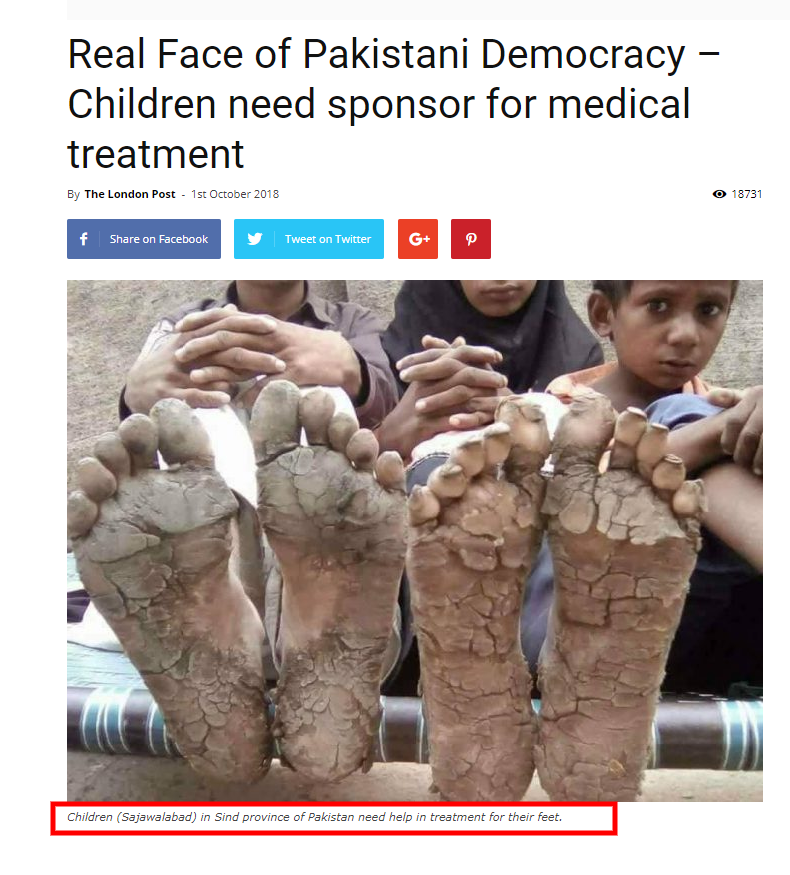Share the article via Google+ icon
The height and width of the screenshot is (875, 790).
click(x=418, y=239)
